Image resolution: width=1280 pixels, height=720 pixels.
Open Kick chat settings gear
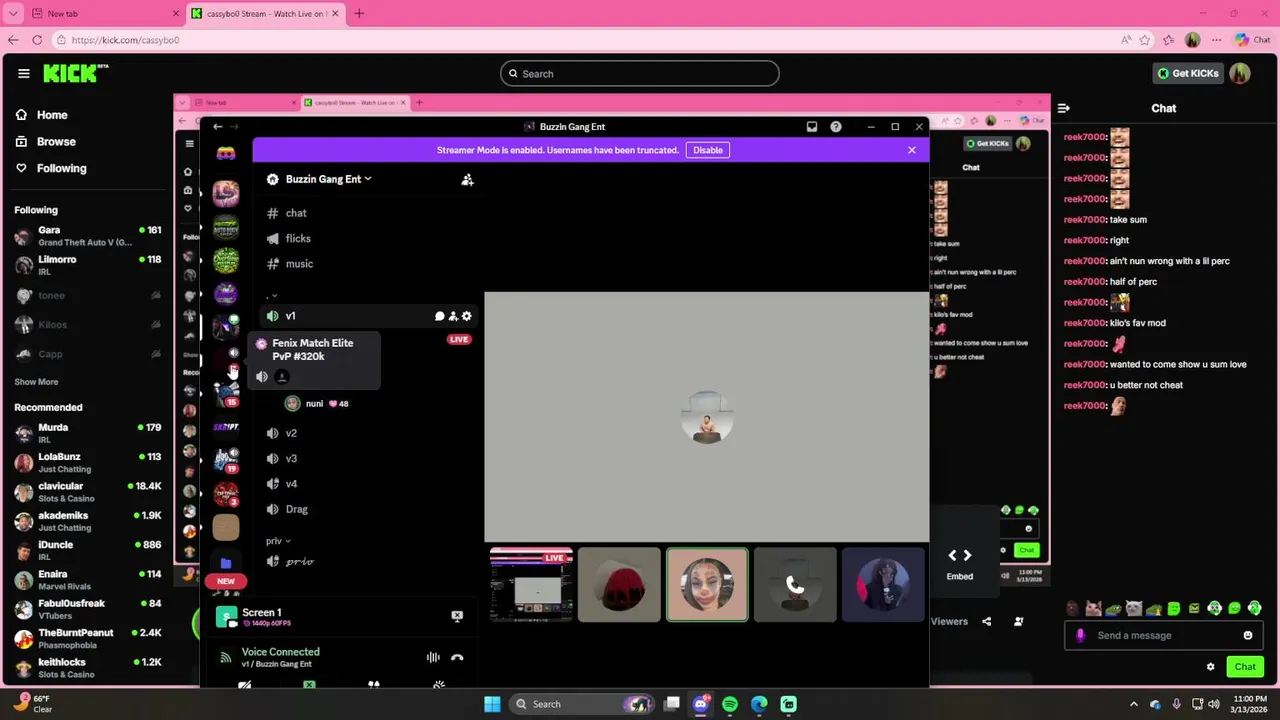click(x=1210, y=667)
